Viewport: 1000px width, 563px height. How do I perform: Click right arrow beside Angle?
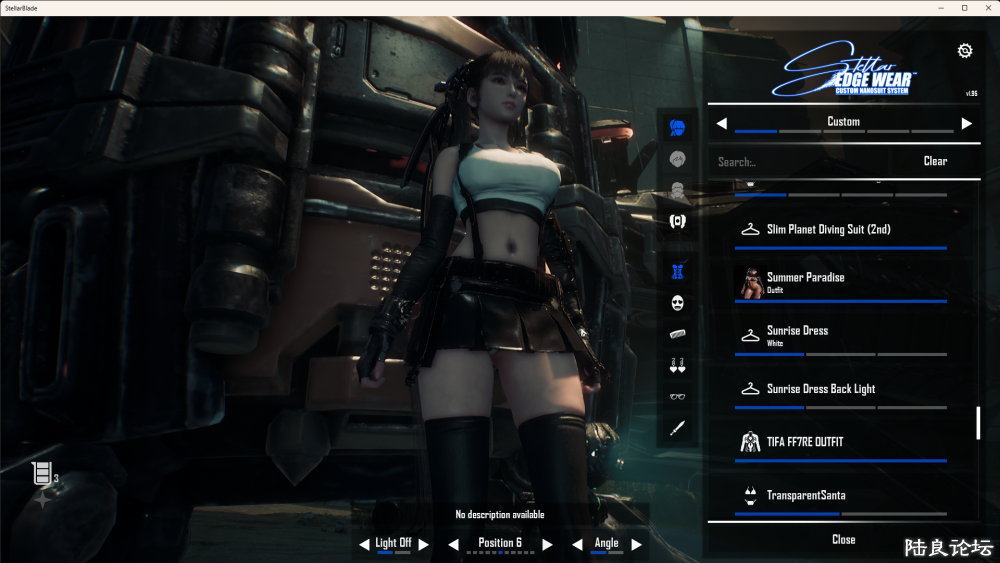[636, 545]
